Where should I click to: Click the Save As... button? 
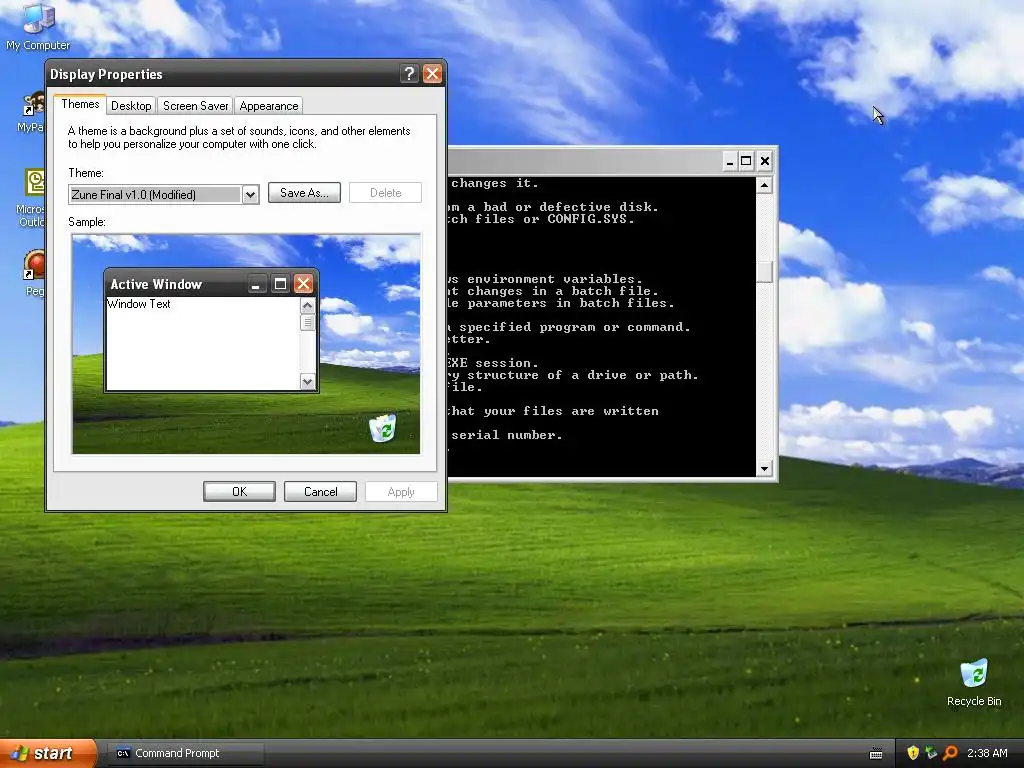point(304,193)
